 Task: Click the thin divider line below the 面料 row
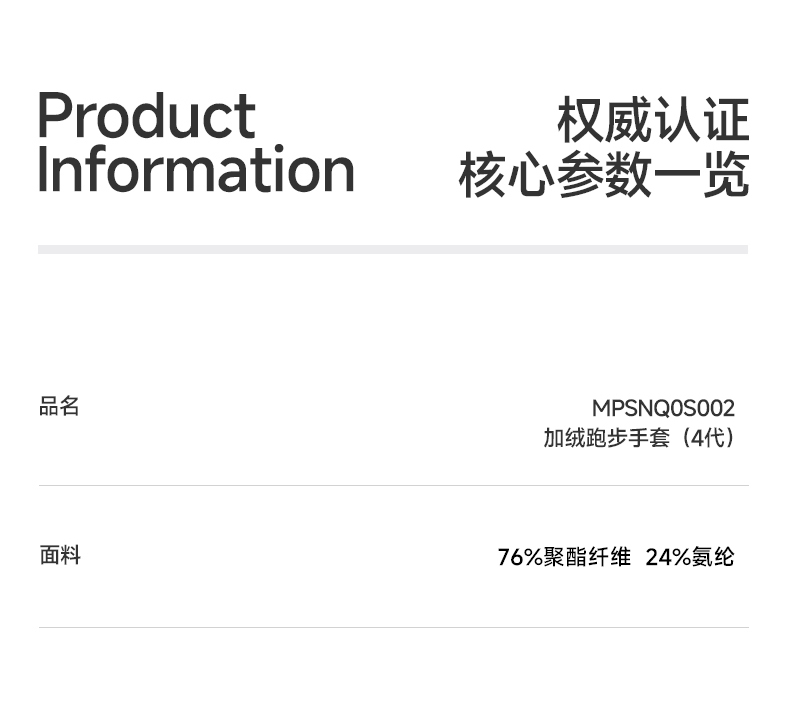[x=393, y=628]
